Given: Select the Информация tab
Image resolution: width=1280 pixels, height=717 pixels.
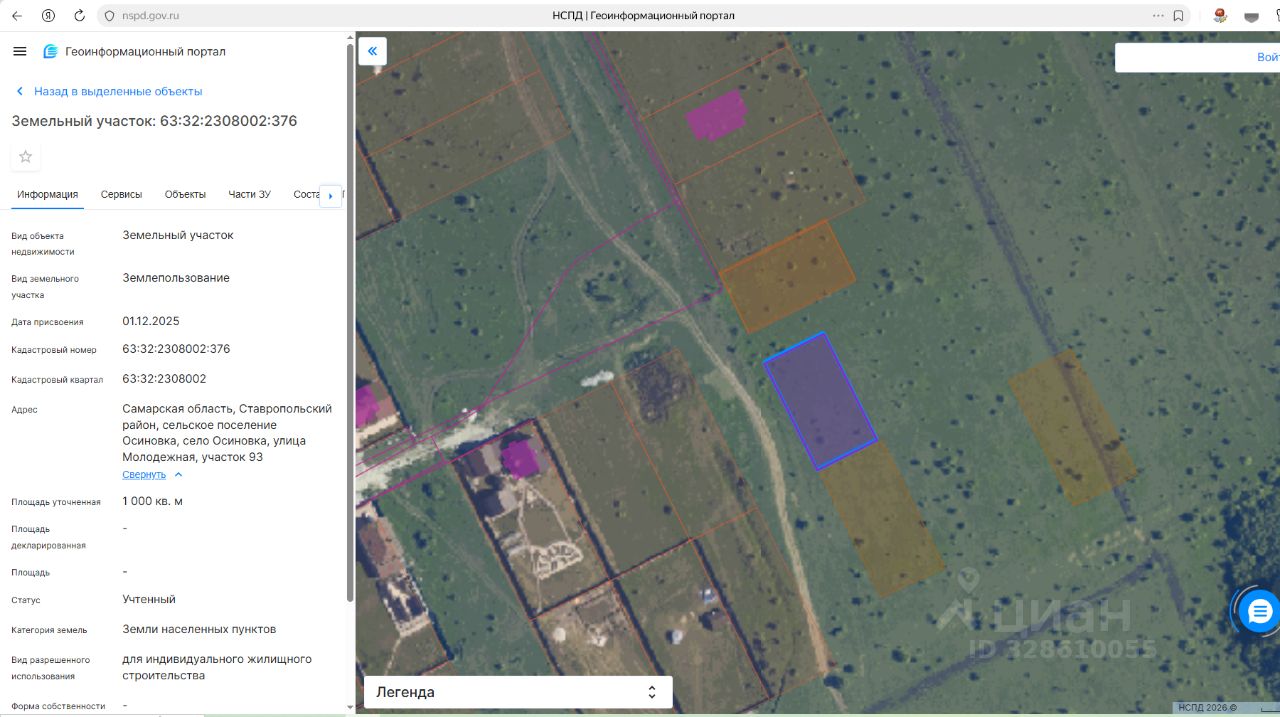Looking at the screenshot, I should pyautogui.click(x=47, y=194).
